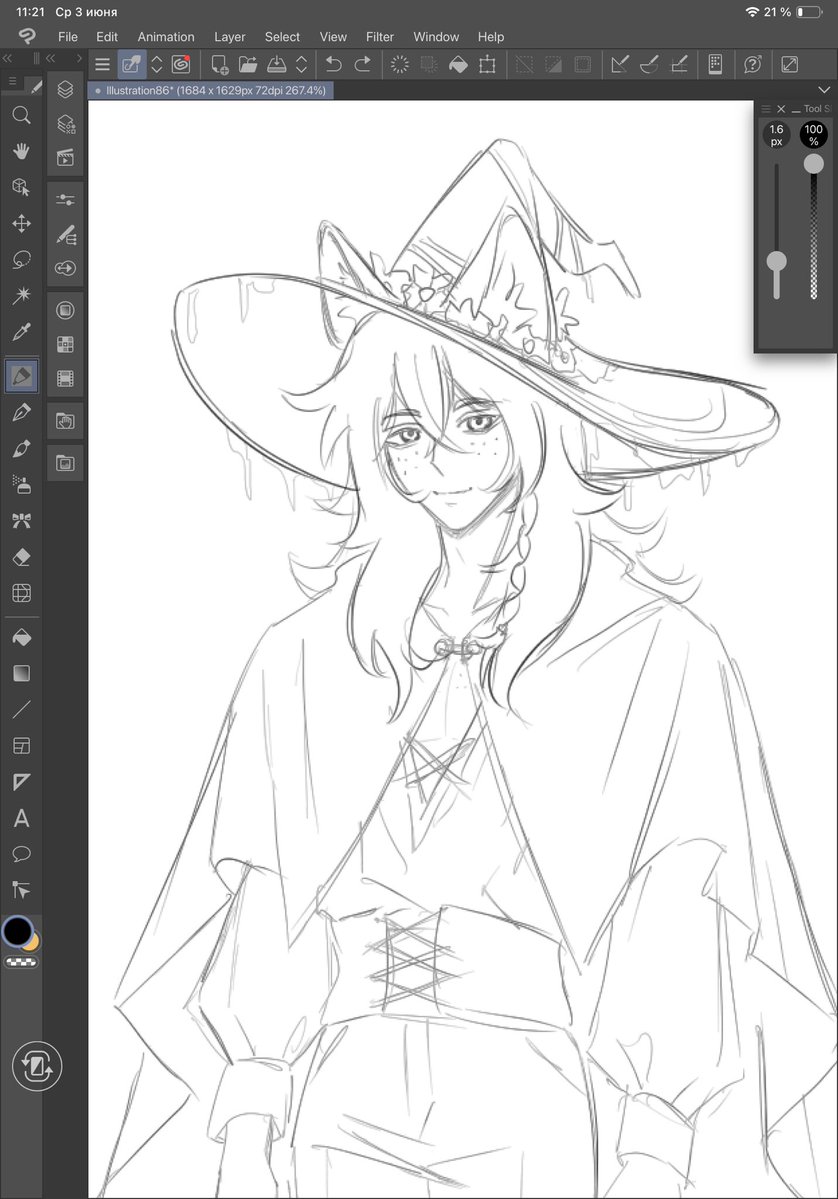Select the Brush tool
Viewport: 838px width, 1199px height.
coord(21,449)
